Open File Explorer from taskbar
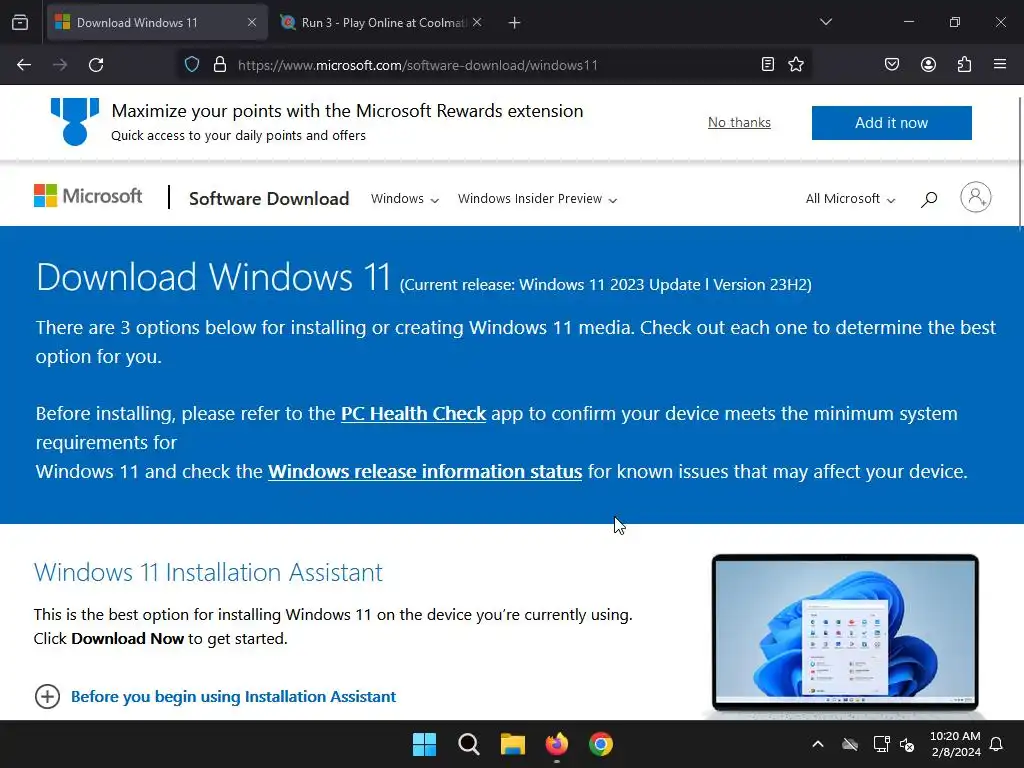 tap(513, 744)
